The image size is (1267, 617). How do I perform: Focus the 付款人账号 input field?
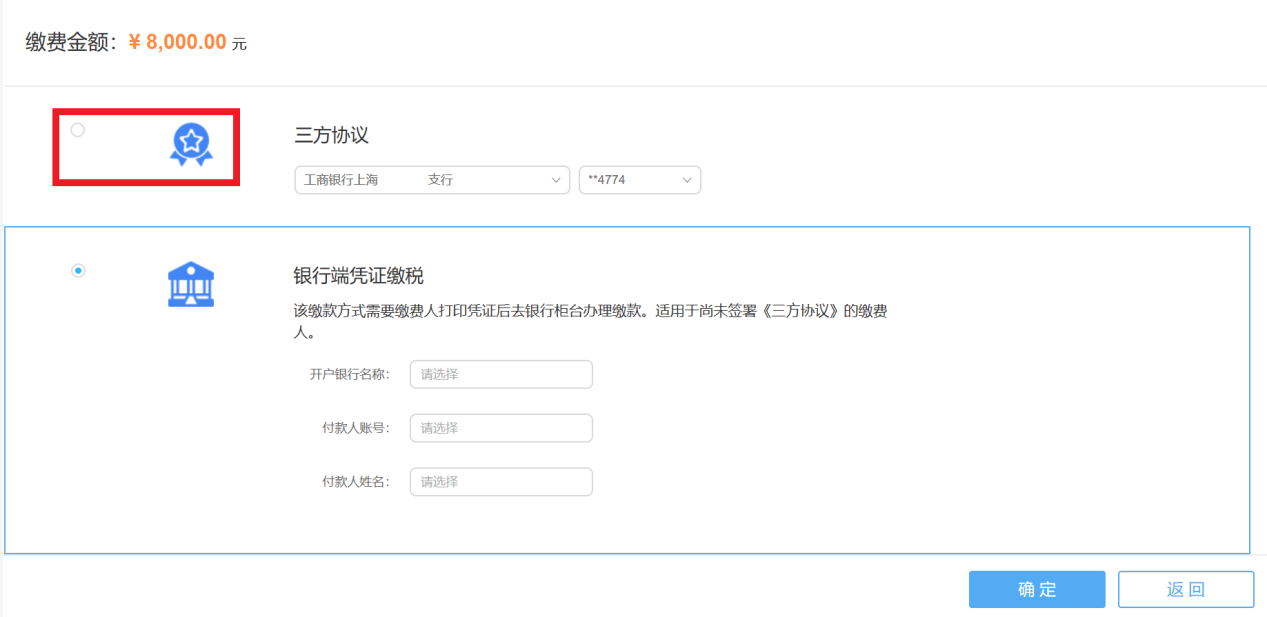coord(501,428)
